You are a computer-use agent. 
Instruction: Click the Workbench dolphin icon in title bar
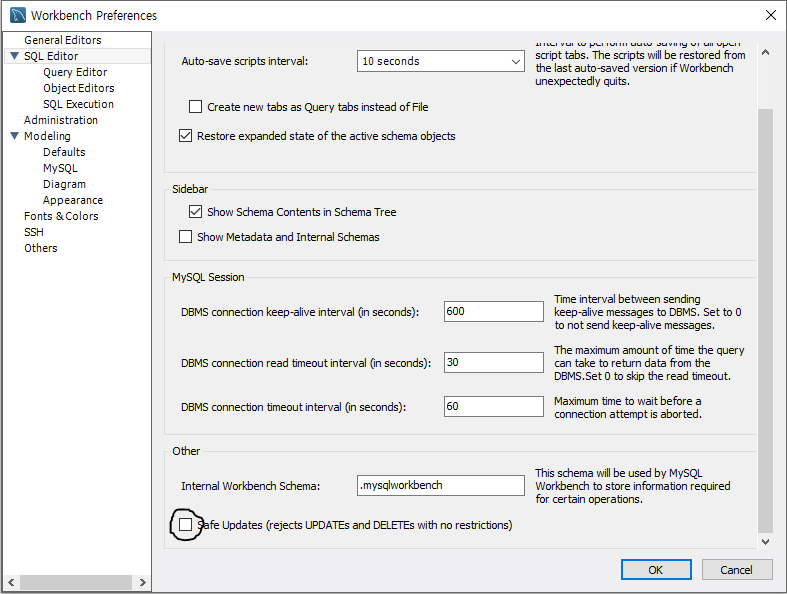[x=18, y=15]
